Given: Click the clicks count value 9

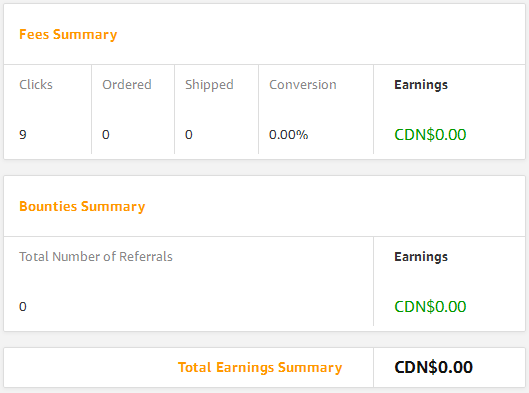Looking at the screenshot, I should (x=23, y=135).
